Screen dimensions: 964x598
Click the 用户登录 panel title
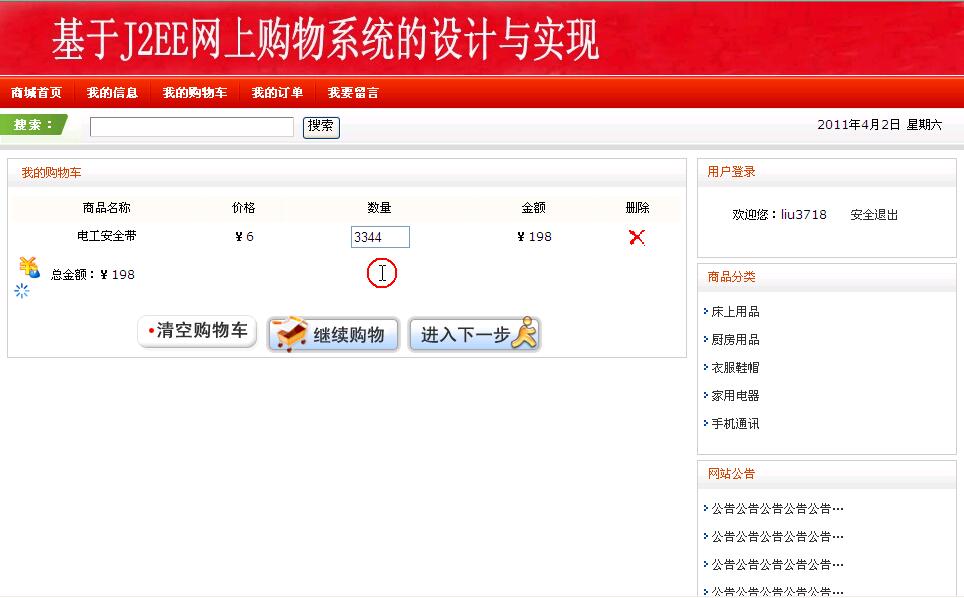(731, 171)
